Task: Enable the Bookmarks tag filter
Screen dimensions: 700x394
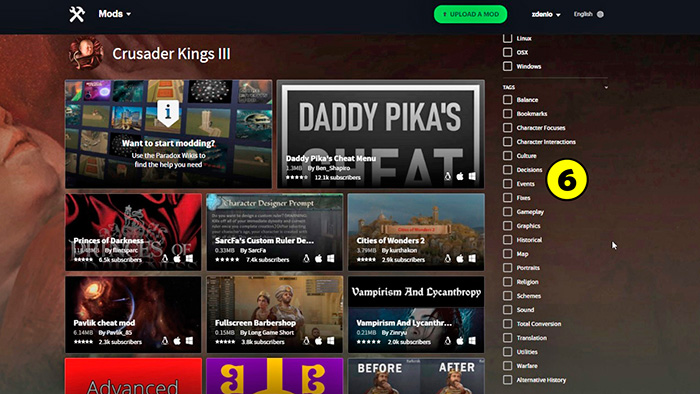Action: point(508,113)
